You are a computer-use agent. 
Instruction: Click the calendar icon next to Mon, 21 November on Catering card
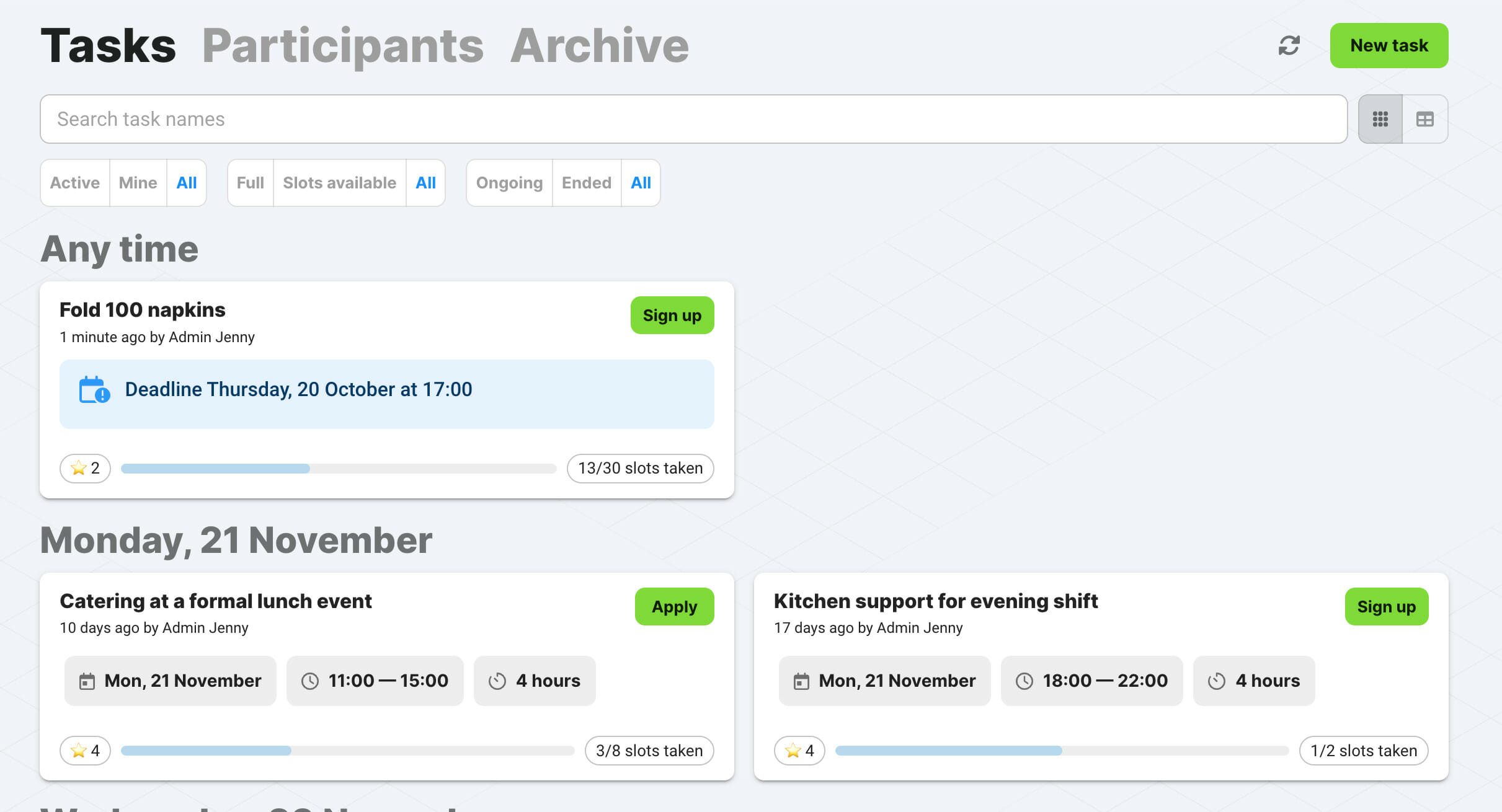87,681
